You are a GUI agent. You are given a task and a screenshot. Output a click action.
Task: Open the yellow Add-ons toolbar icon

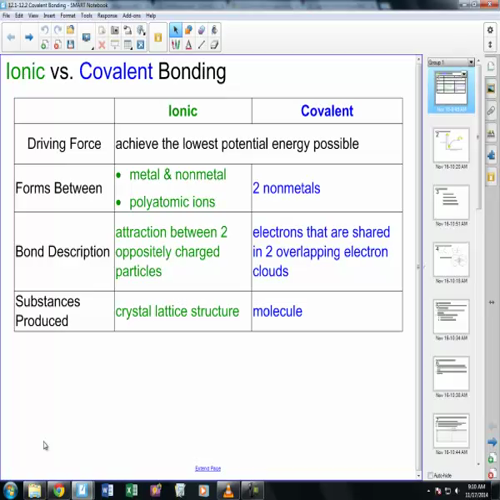click(x=158, y=37)
